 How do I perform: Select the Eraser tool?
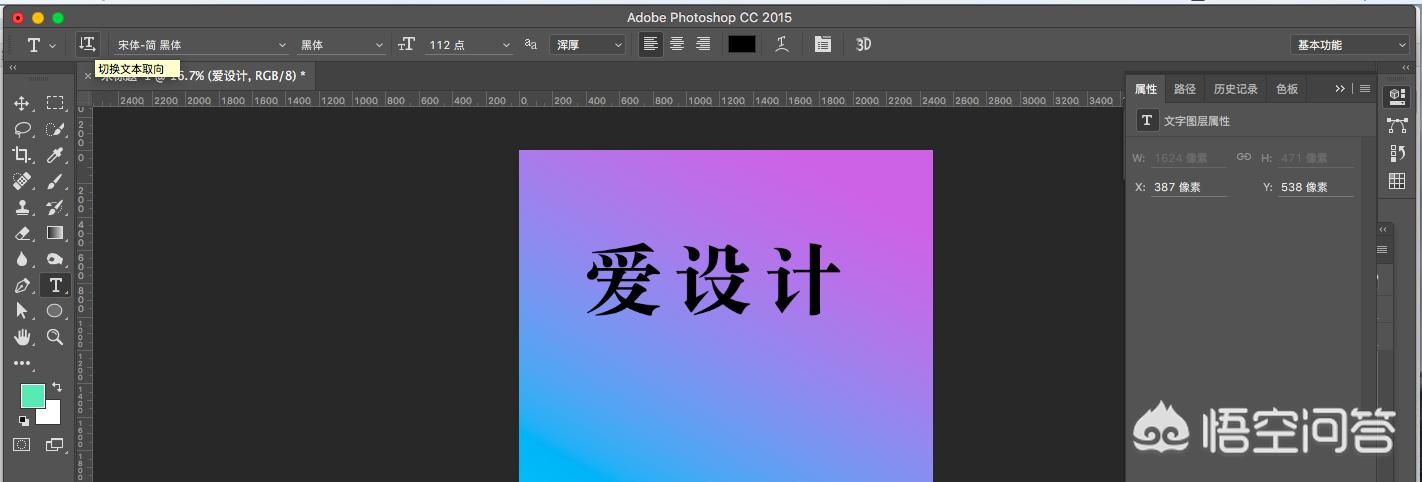22,233
